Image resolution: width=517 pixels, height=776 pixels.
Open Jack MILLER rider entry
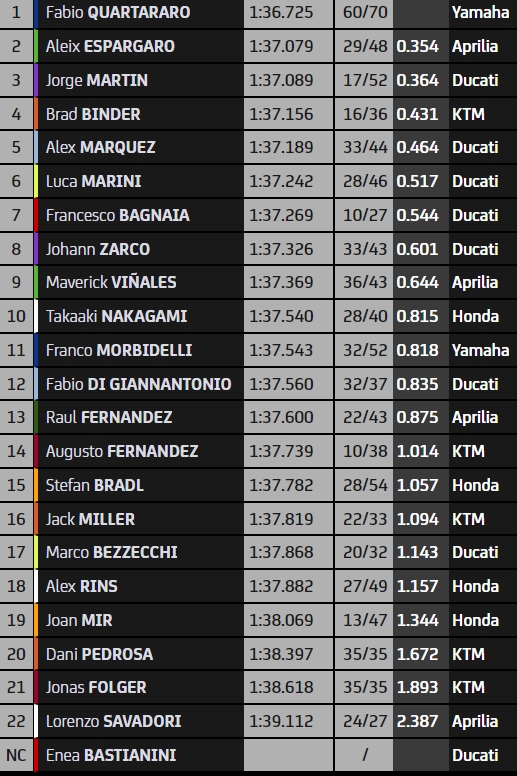coord(90,519)
